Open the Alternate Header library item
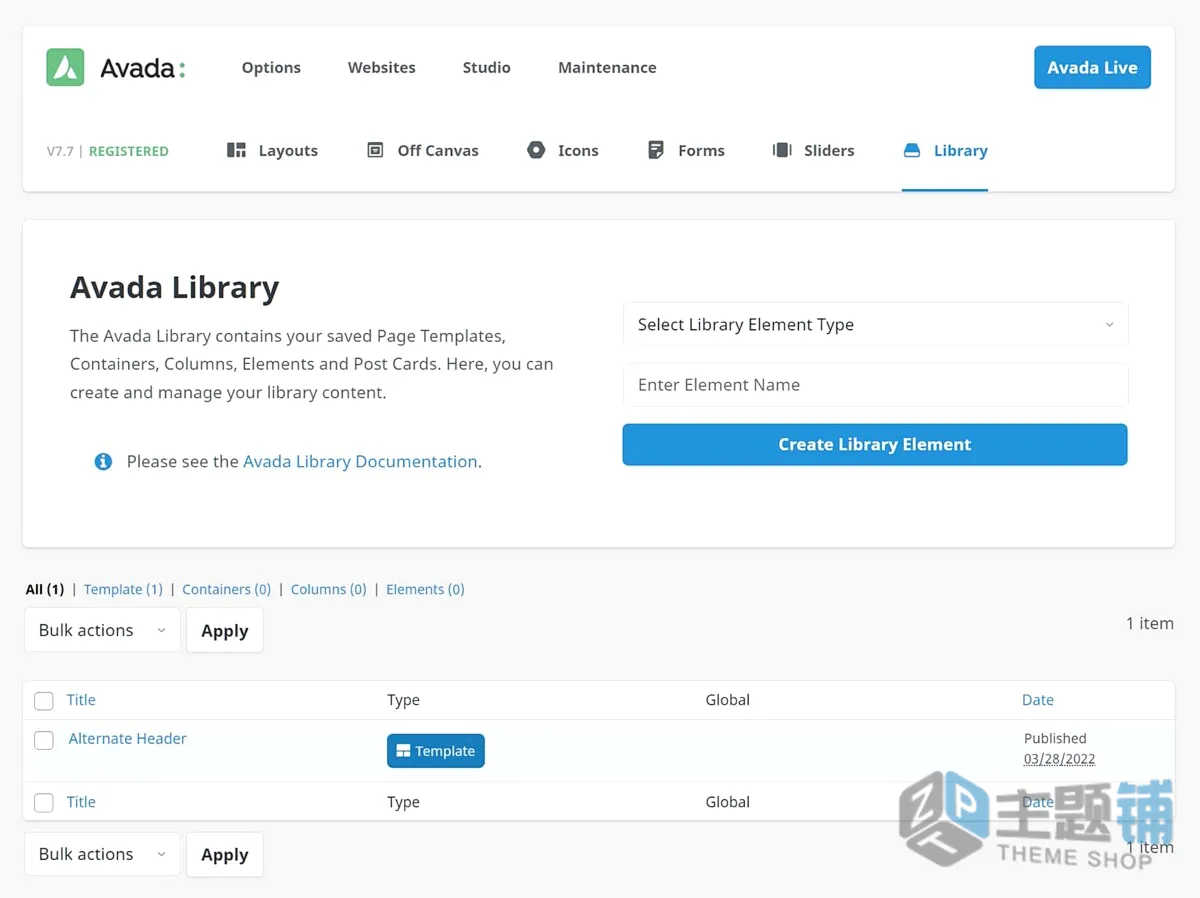Screen dimensions: 1200x898 coord(128,738)
